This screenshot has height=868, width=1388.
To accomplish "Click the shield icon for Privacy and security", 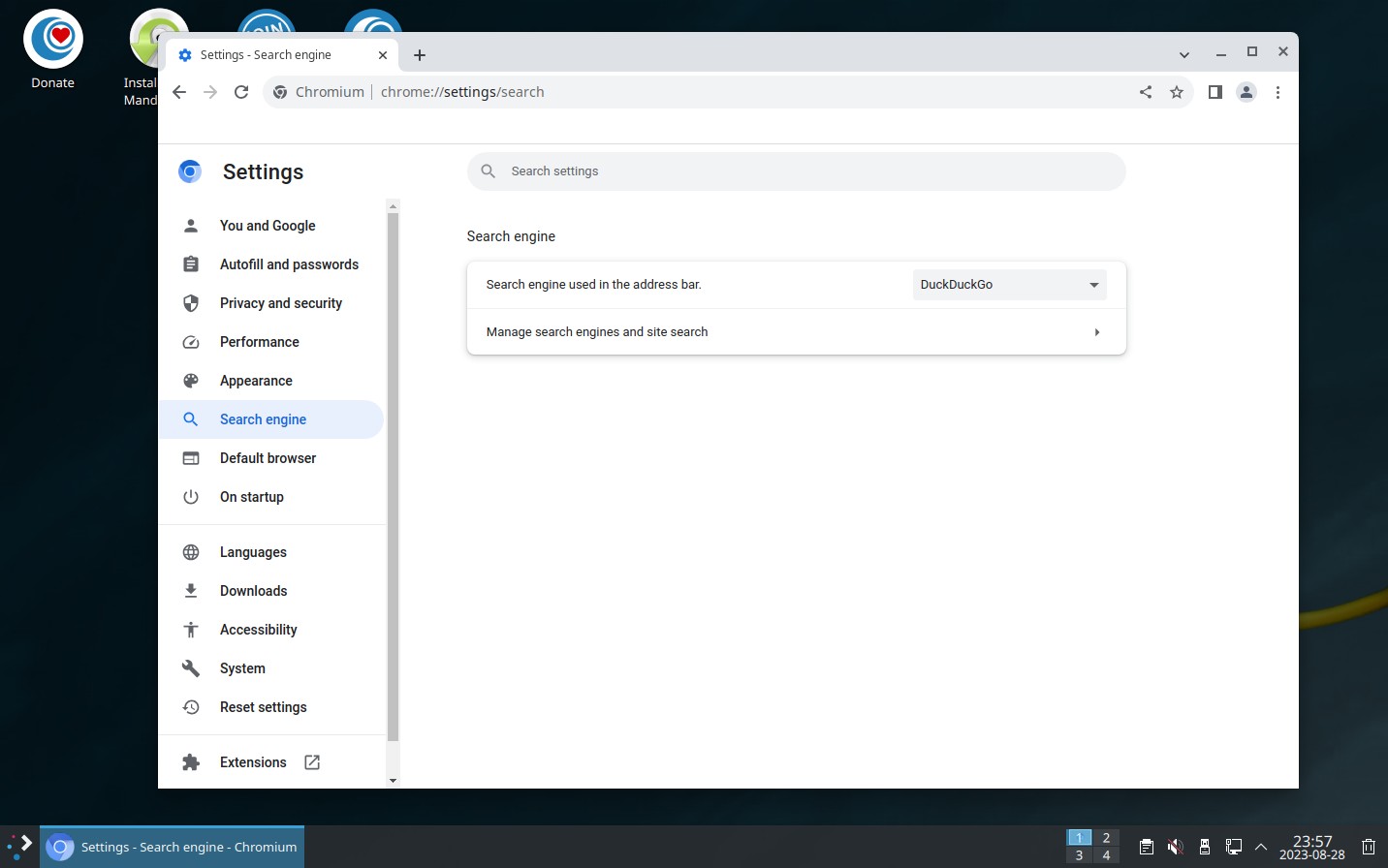I will pyautogui.click(x=191, y=303).
